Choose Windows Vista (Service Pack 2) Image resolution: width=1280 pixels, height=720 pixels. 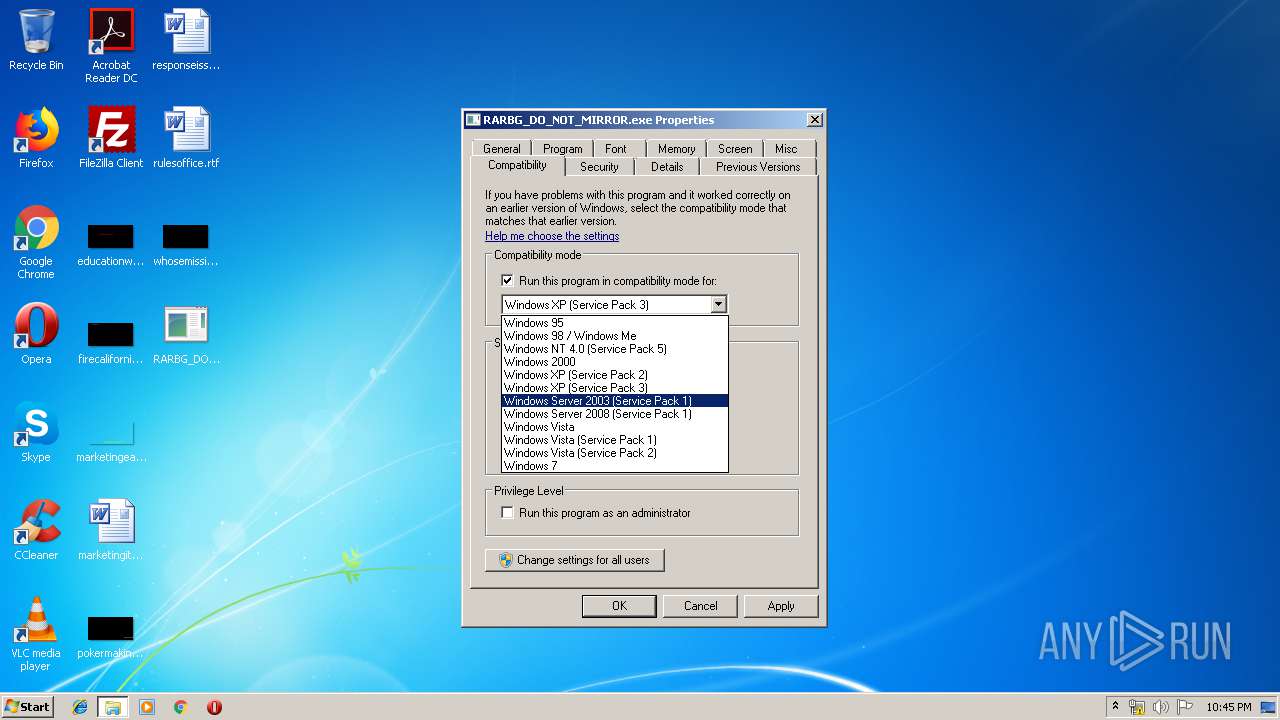[614, 453]
